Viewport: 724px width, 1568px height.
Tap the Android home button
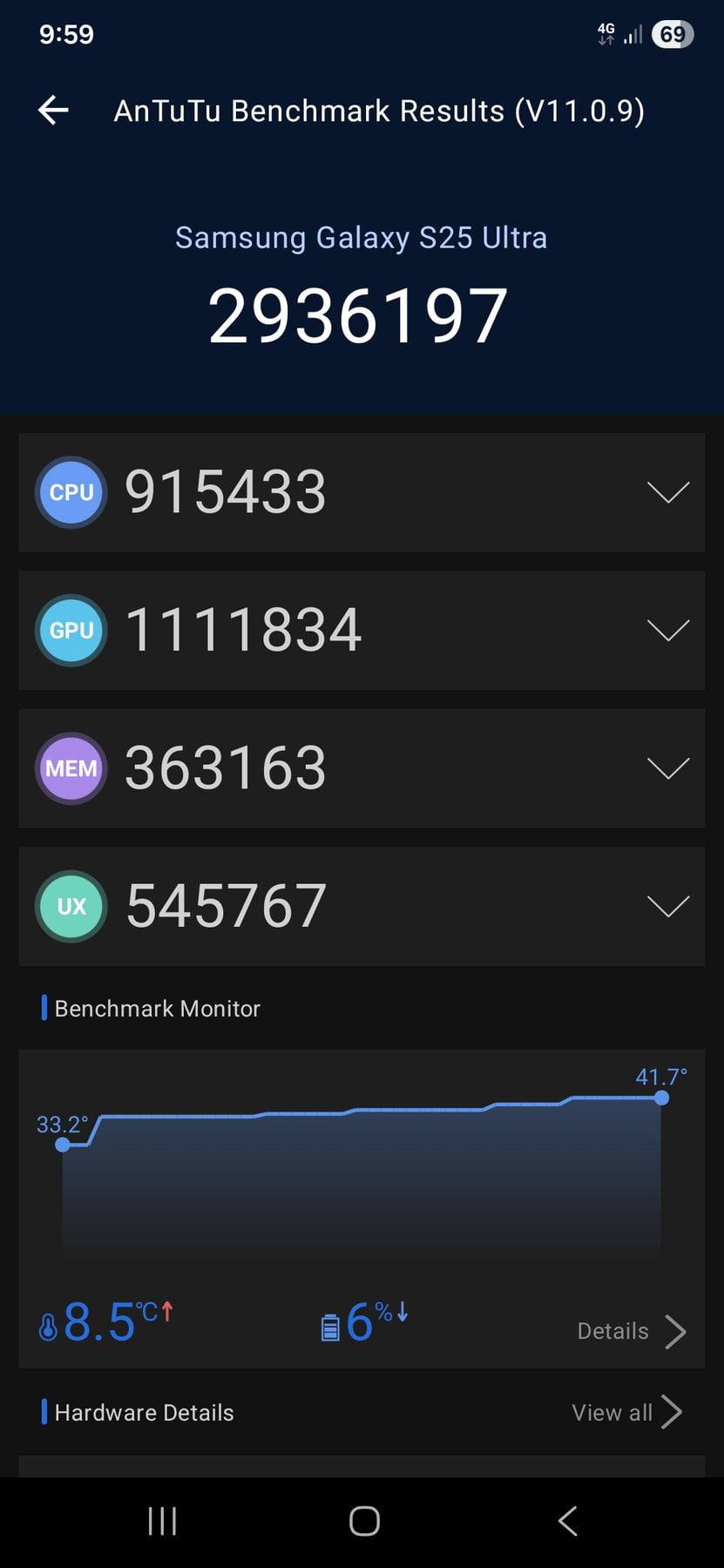point(364,1521)
